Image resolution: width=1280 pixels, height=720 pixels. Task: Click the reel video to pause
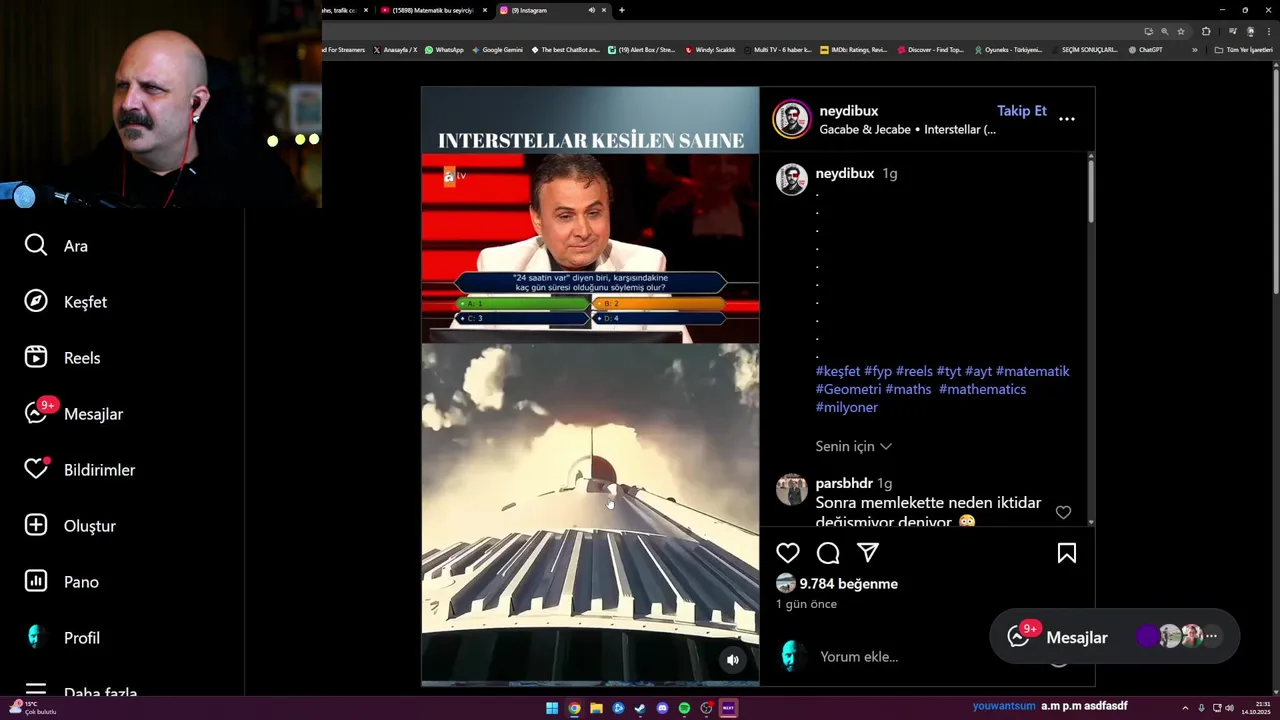coord(590,385)
